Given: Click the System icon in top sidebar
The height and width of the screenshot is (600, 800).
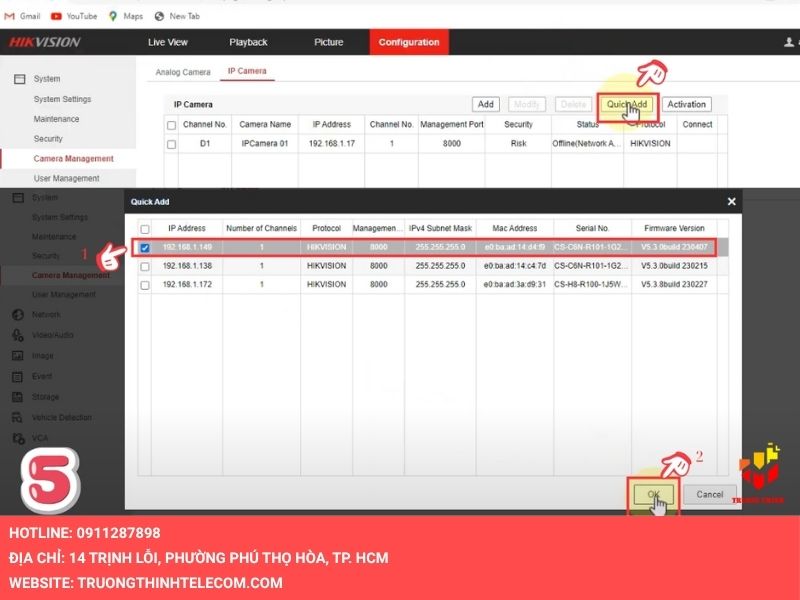Looking at the screenshot, I should [20, 79].
